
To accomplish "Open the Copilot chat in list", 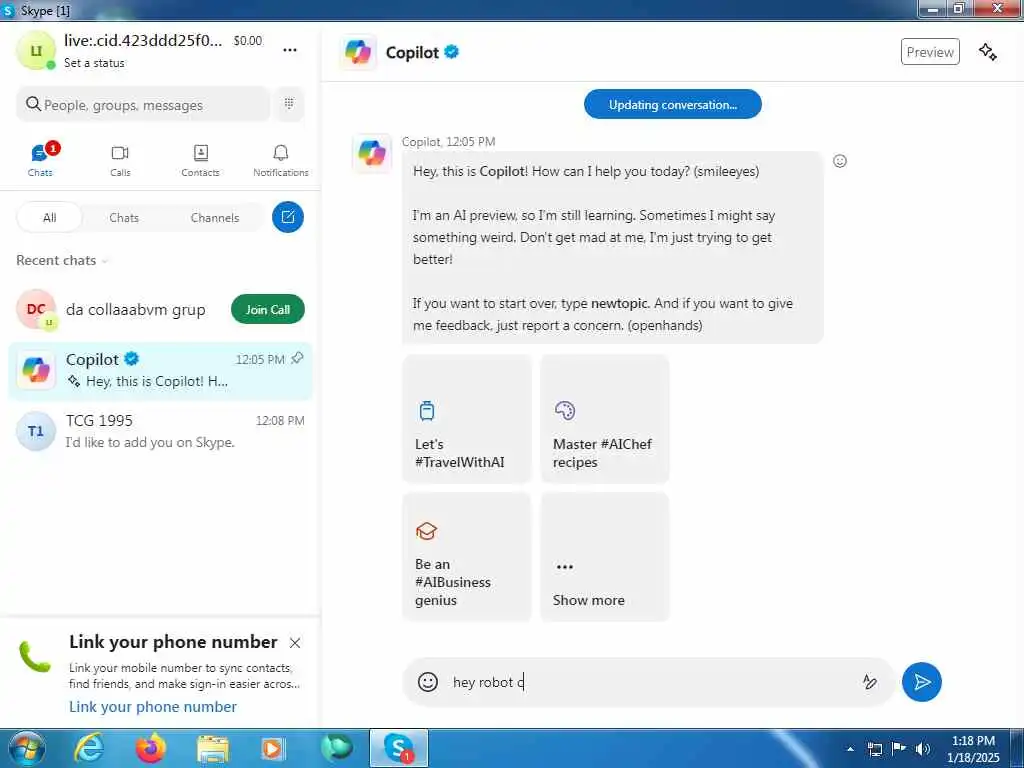I will click(x=160, y=370).
